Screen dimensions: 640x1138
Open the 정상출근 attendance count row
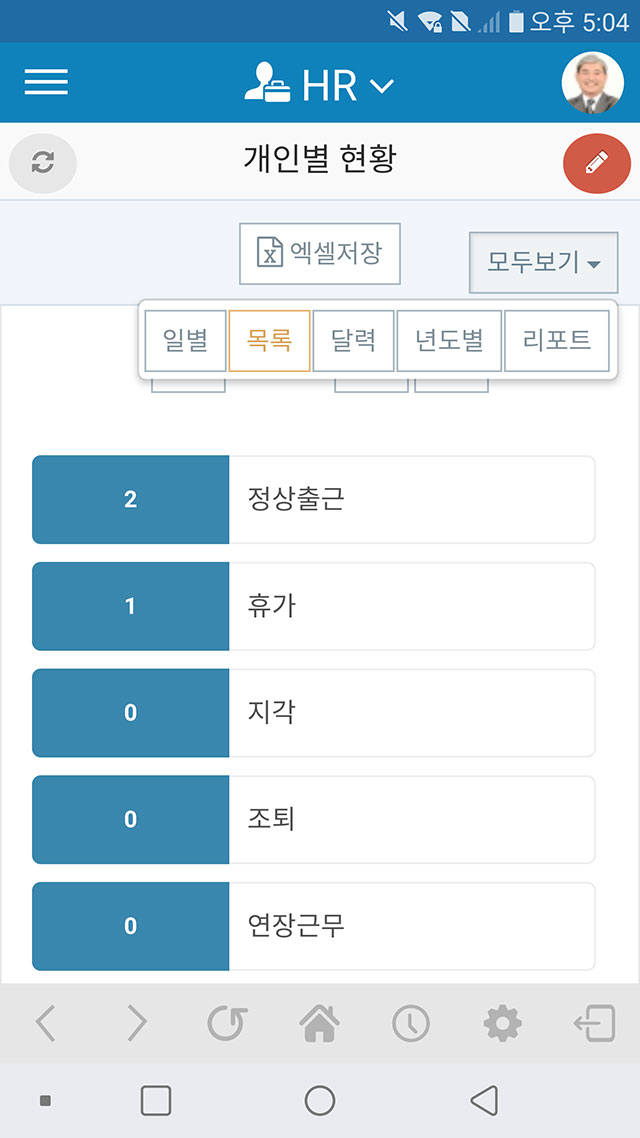point(314,500)
